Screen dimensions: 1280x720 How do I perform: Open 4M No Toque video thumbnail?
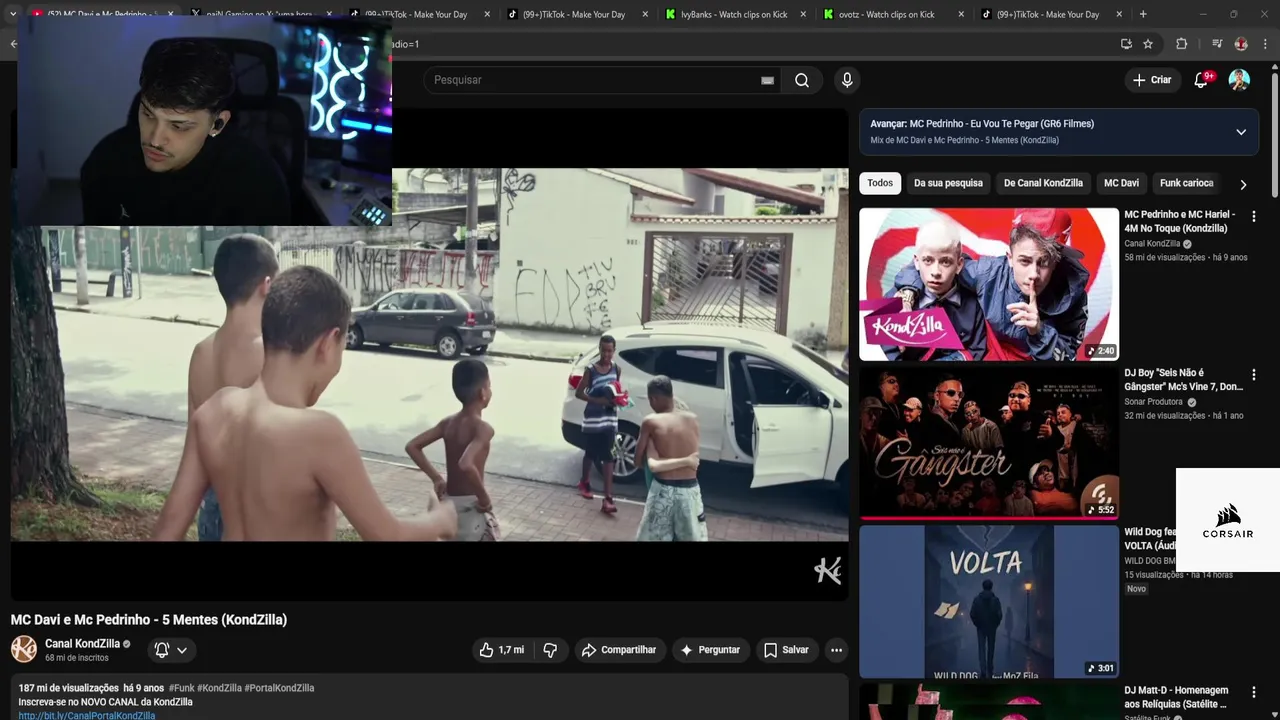989,284
